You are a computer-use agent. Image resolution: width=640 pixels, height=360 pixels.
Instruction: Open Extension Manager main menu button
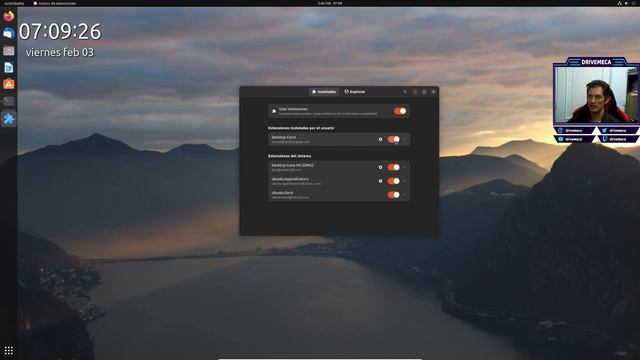405,92
